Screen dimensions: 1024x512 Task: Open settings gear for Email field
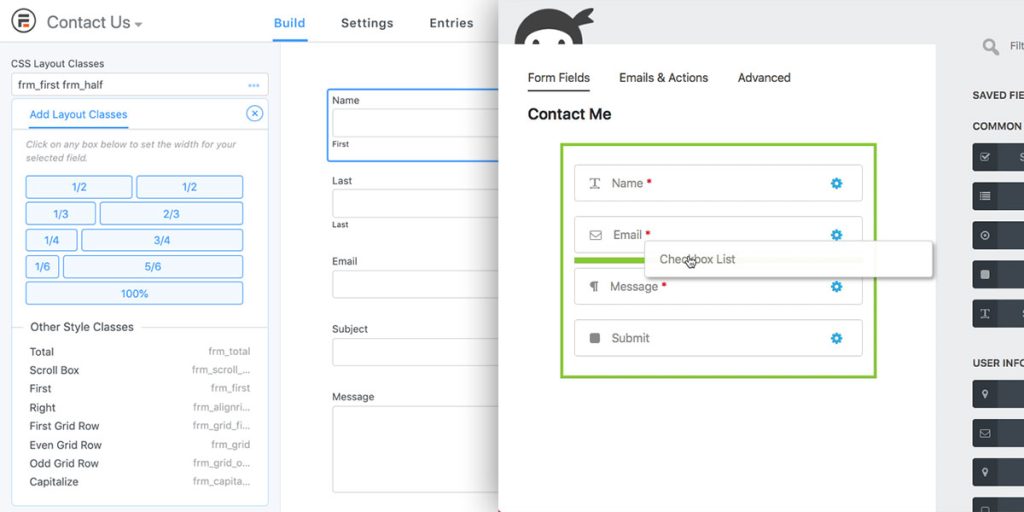[x=836, y=235]
